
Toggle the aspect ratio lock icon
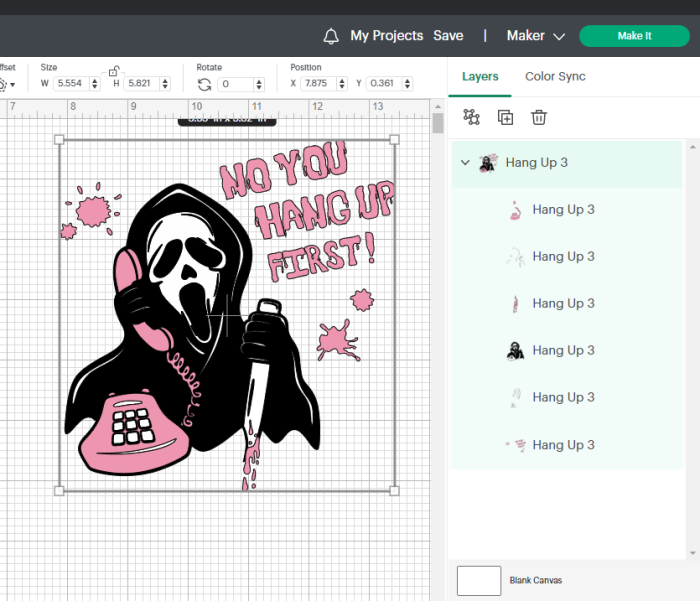point(113,71)
